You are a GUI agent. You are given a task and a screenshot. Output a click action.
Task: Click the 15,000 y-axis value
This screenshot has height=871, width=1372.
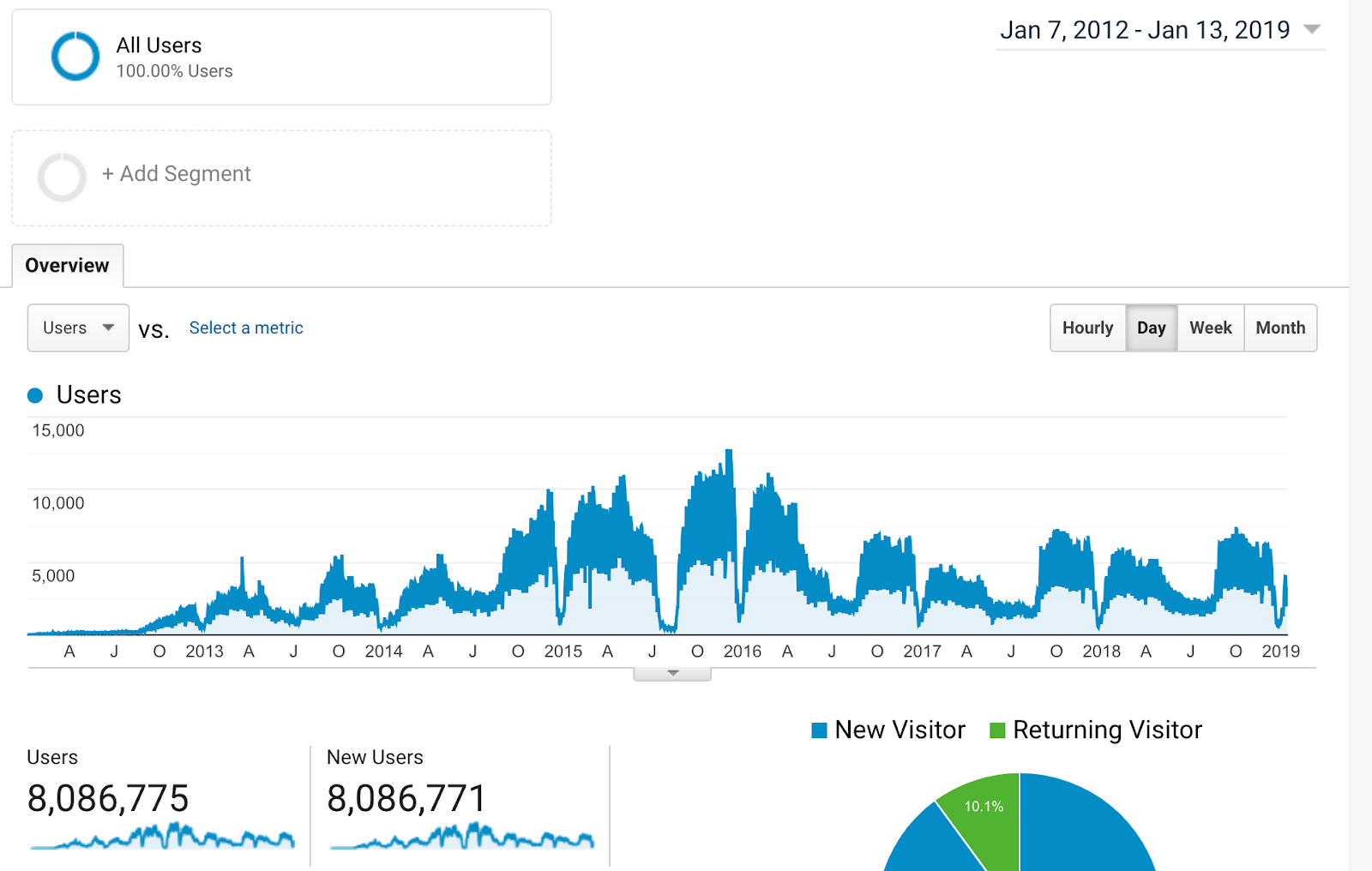click(58, 430)
